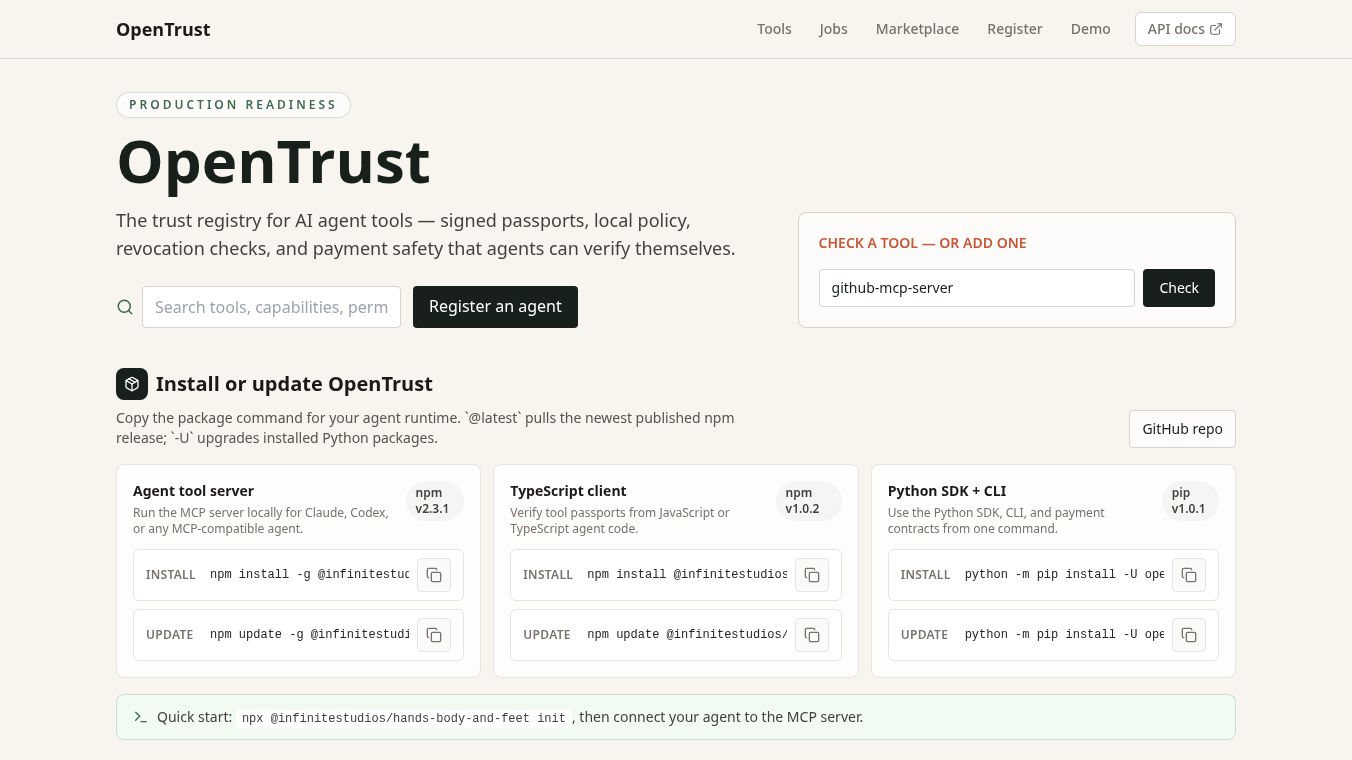
Task: Click Register an agent button
Action: tap(495, 306)
